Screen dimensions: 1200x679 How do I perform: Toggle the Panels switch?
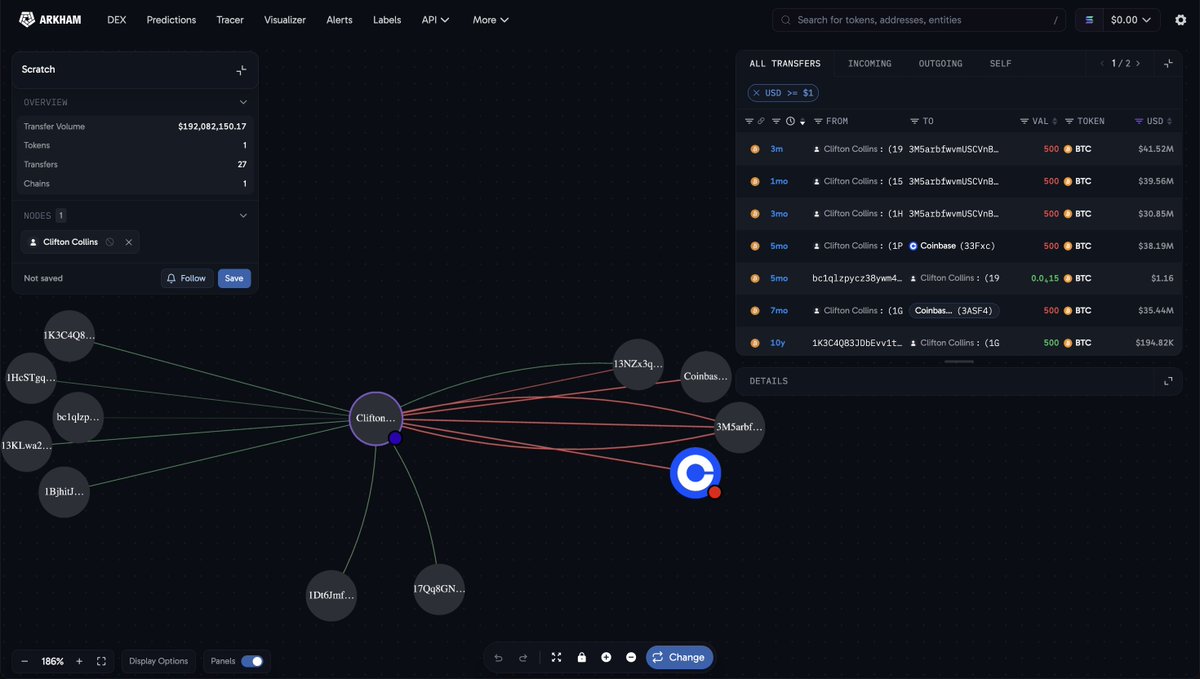(252, 661)
